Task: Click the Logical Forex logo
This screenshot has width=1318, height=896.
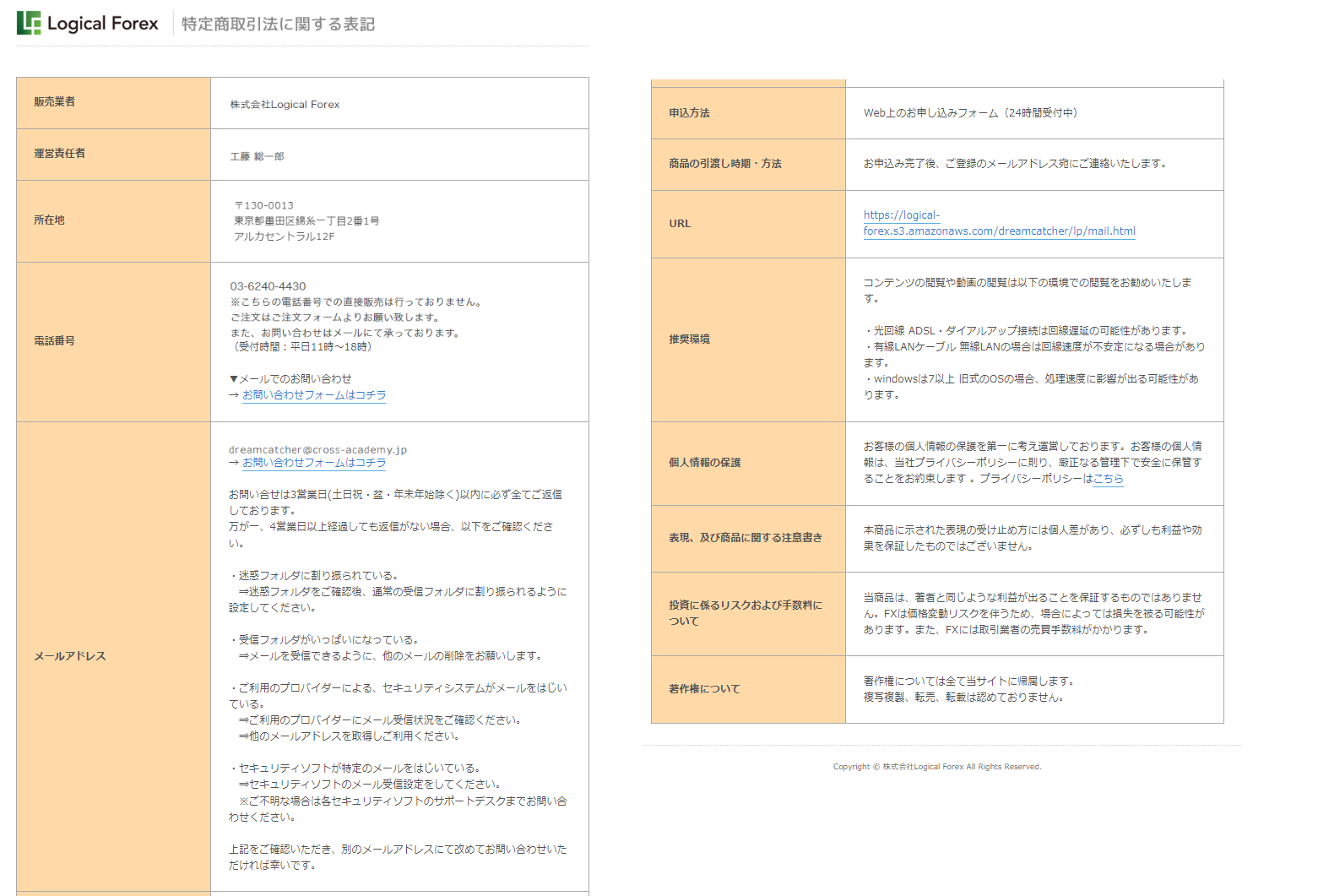Action: (88, 24)
